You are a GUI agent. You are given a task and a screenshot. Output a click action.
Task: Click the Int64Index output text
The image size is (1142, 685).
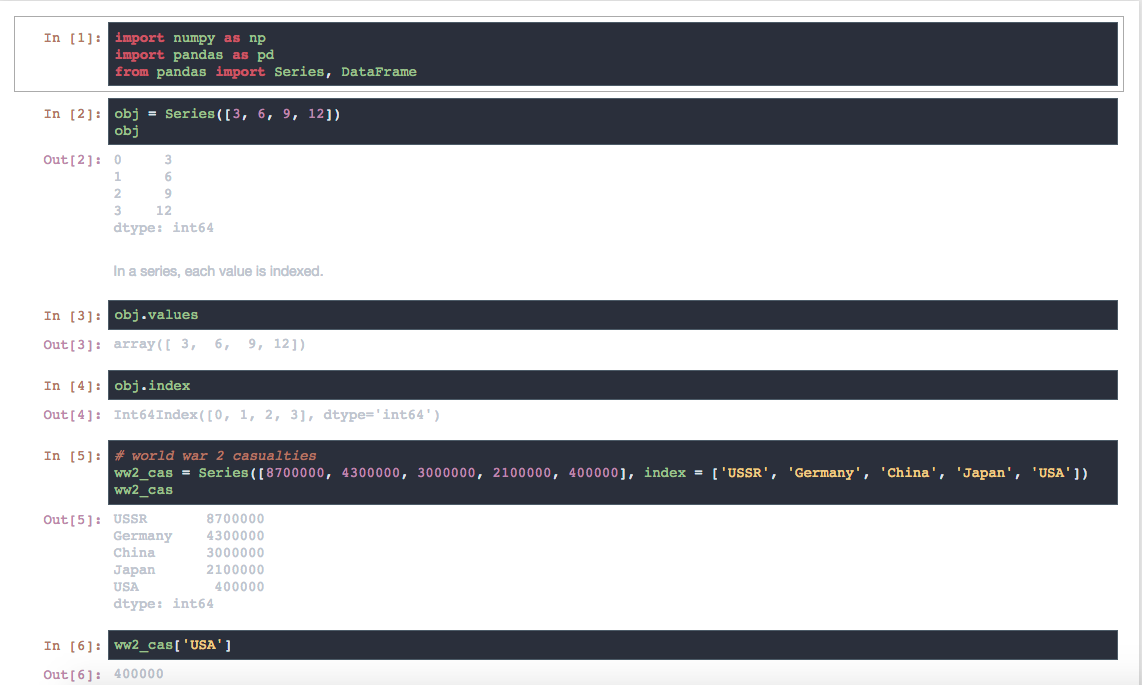(277, 415)
